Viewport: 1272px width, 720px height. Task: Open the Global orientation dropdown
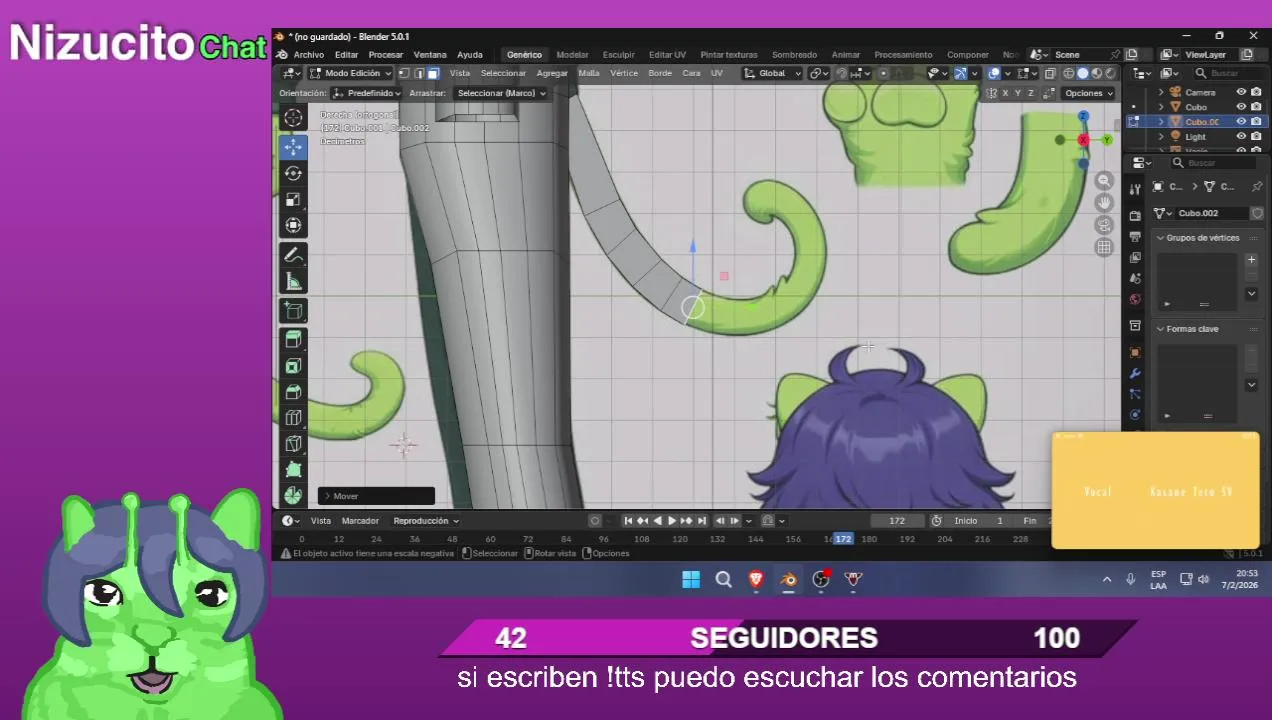pyautogui.click(x=772, y=73)
